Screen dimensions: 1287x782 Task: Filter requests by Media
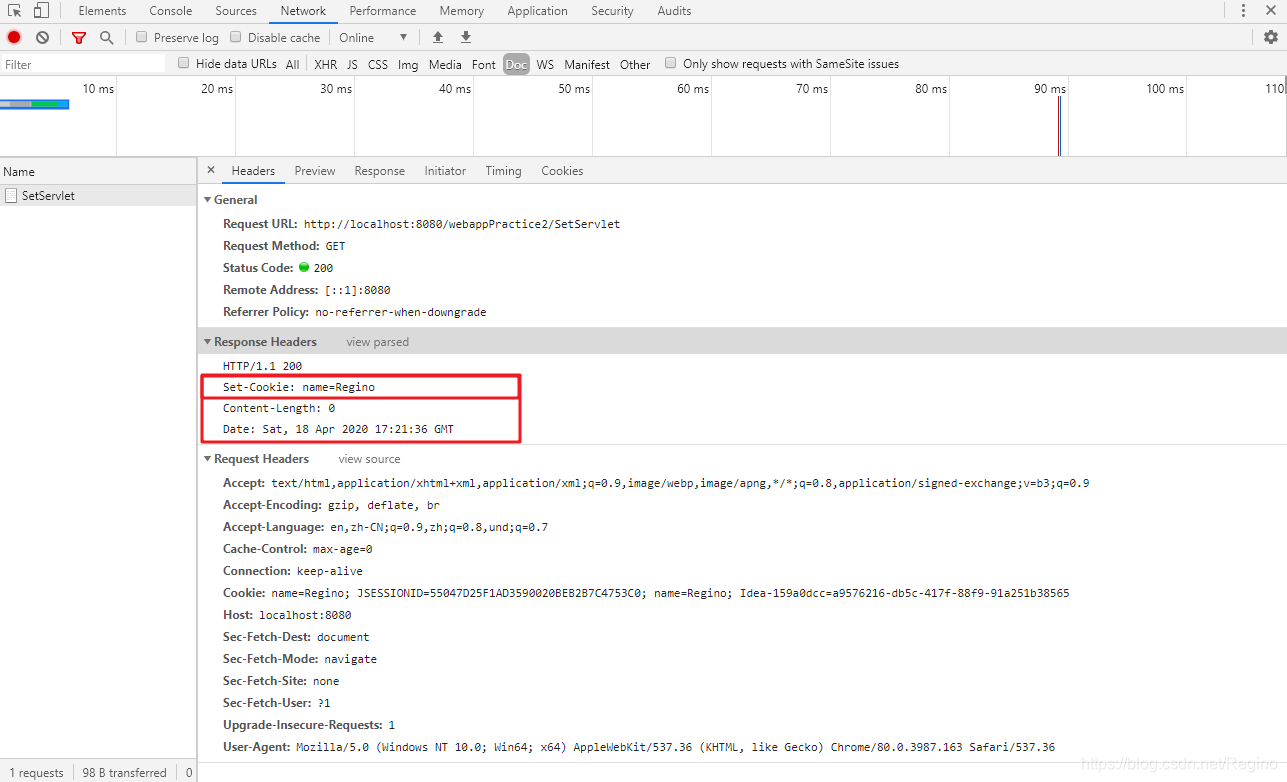(445, 64)
